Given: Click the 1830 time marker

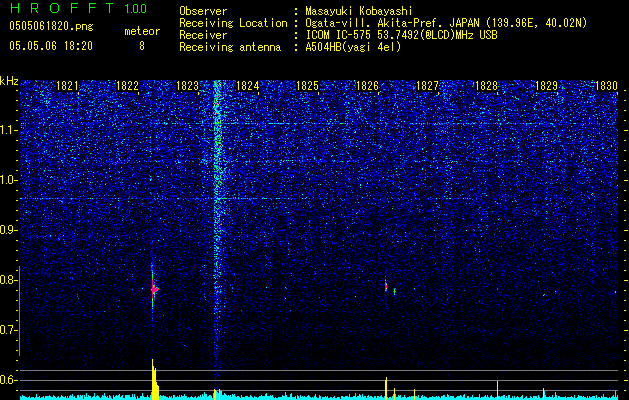Looking at the screenshot, I should click(606, 86).
